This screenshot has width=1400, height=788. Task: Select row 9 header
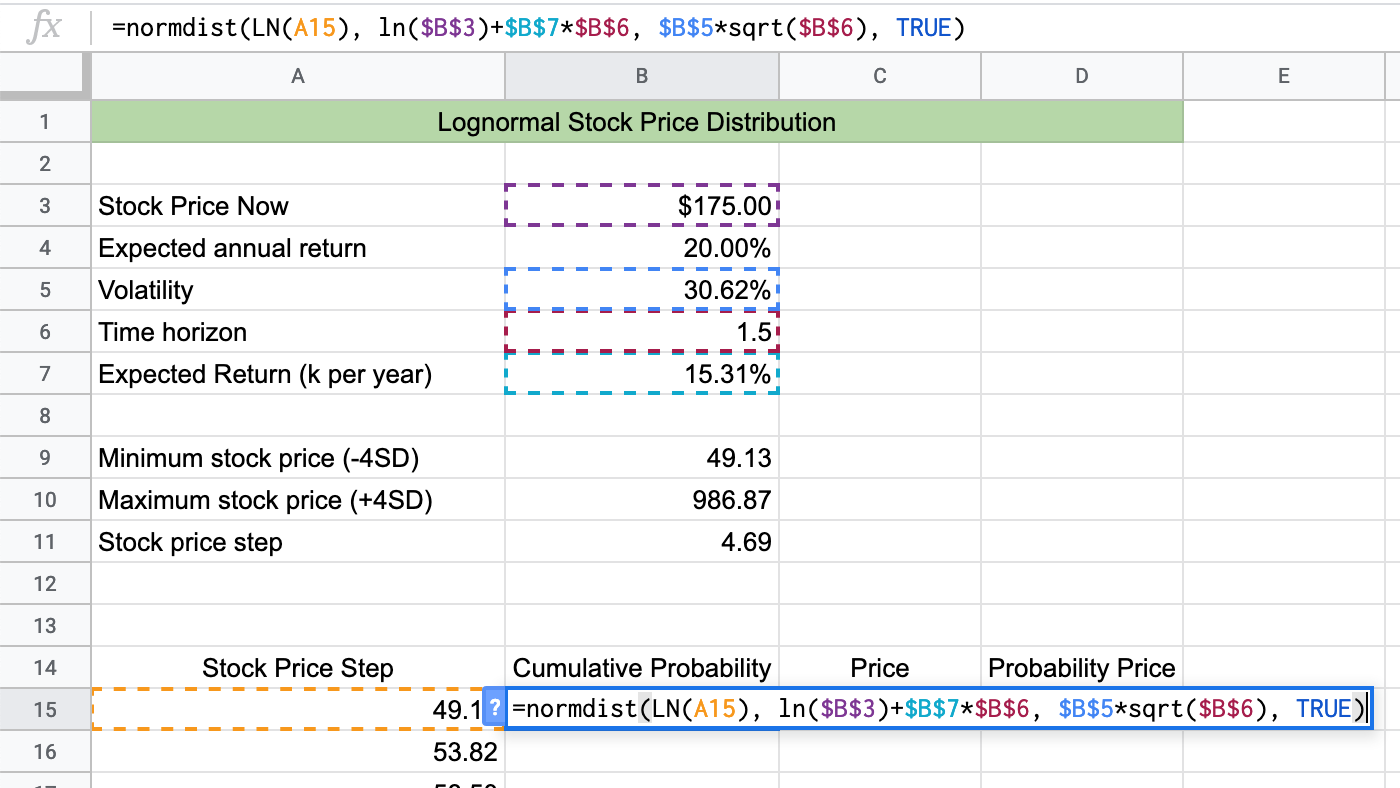45,458
